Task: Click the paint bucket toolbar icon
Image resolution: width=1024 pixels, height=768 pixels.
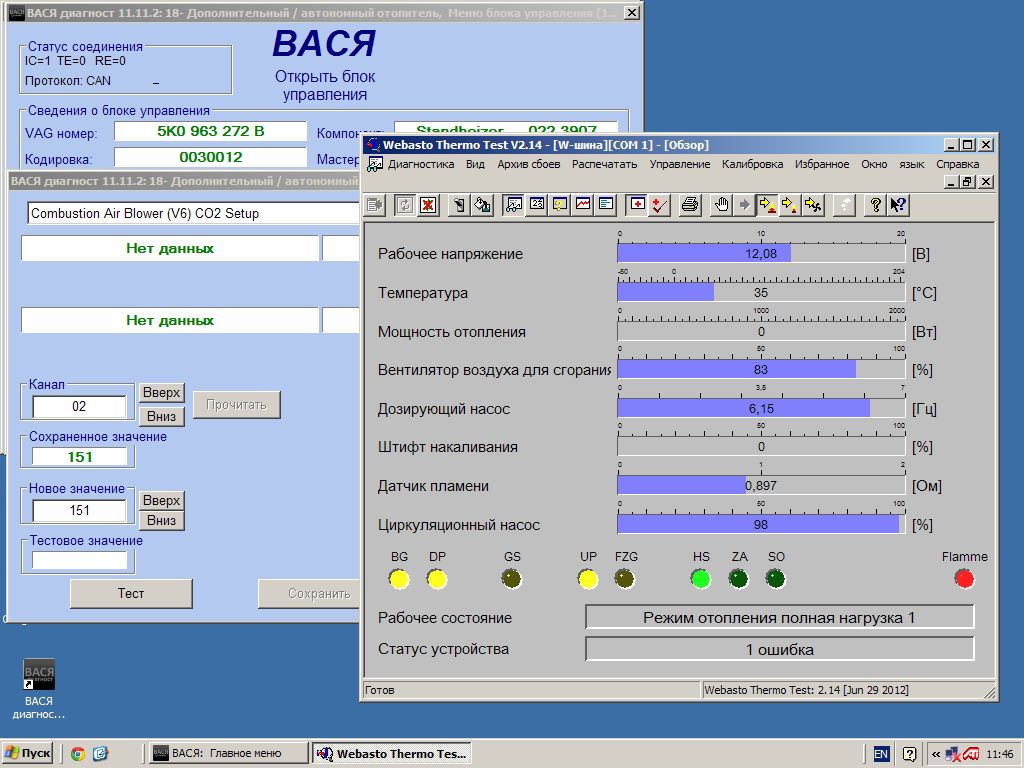Action: click(482, 205)
